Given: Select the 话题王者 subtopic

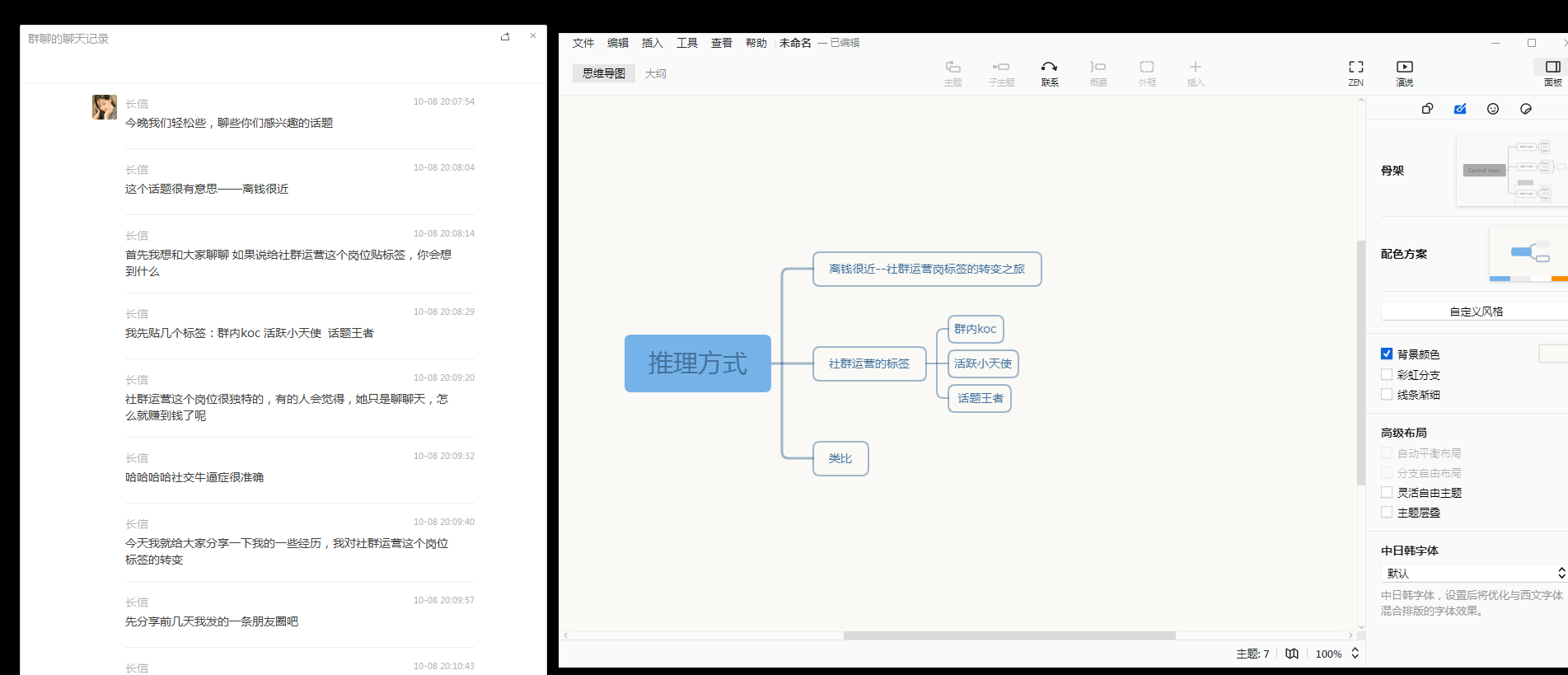Looking at the screenshot, I should [980, 398].
